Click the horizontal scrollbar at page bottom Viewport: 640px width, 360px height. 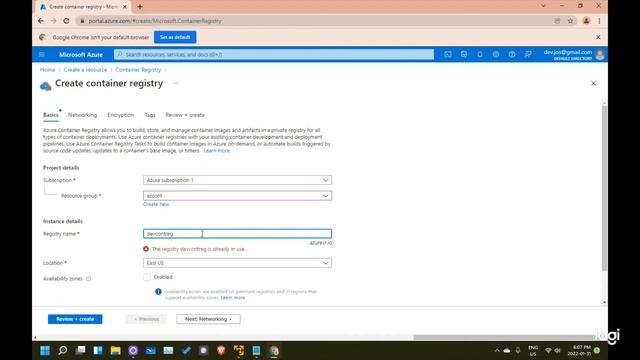pos(504,337)
